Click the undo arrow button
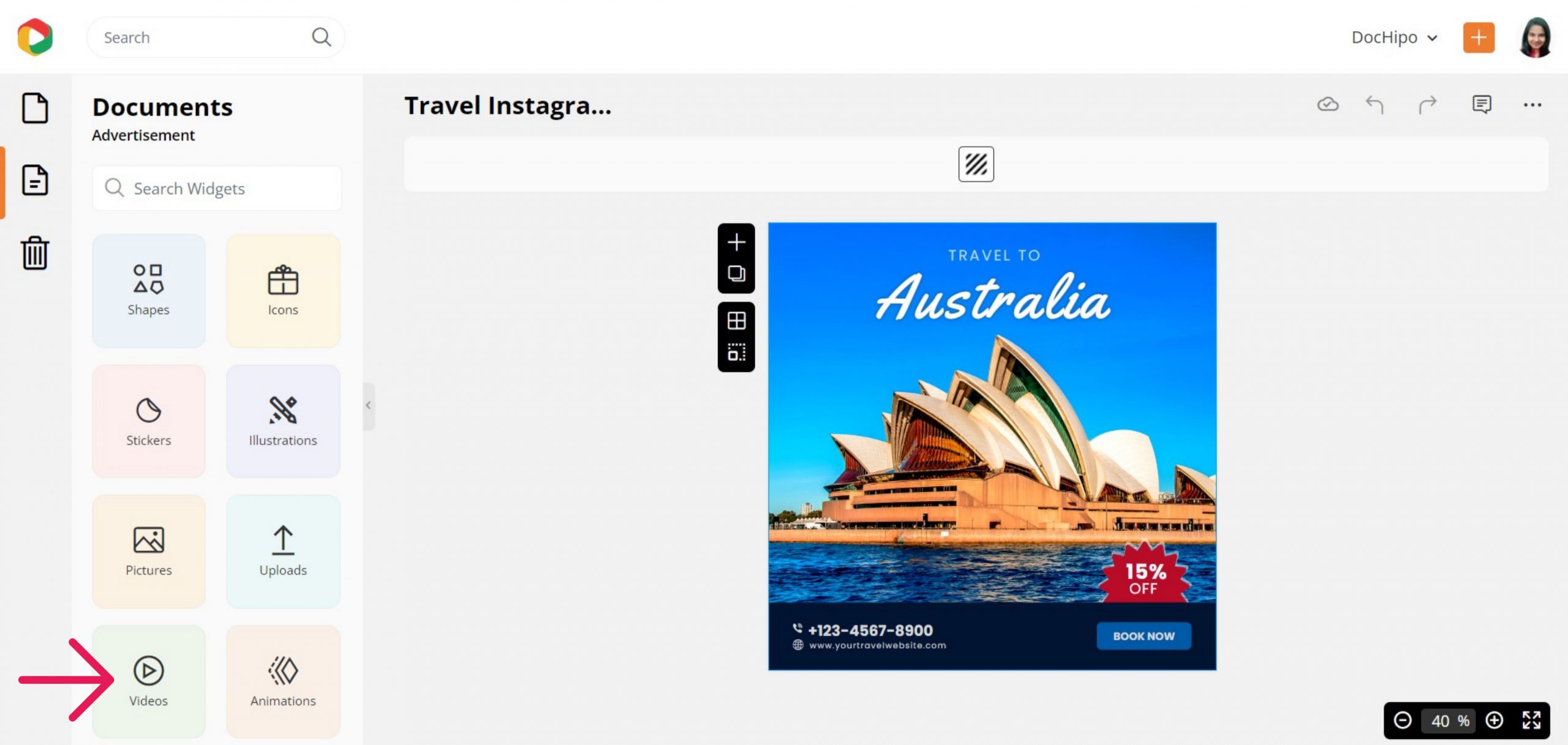Viewport: 1568px width, 745px height. pyautogui.click(x=1375, y=104)
